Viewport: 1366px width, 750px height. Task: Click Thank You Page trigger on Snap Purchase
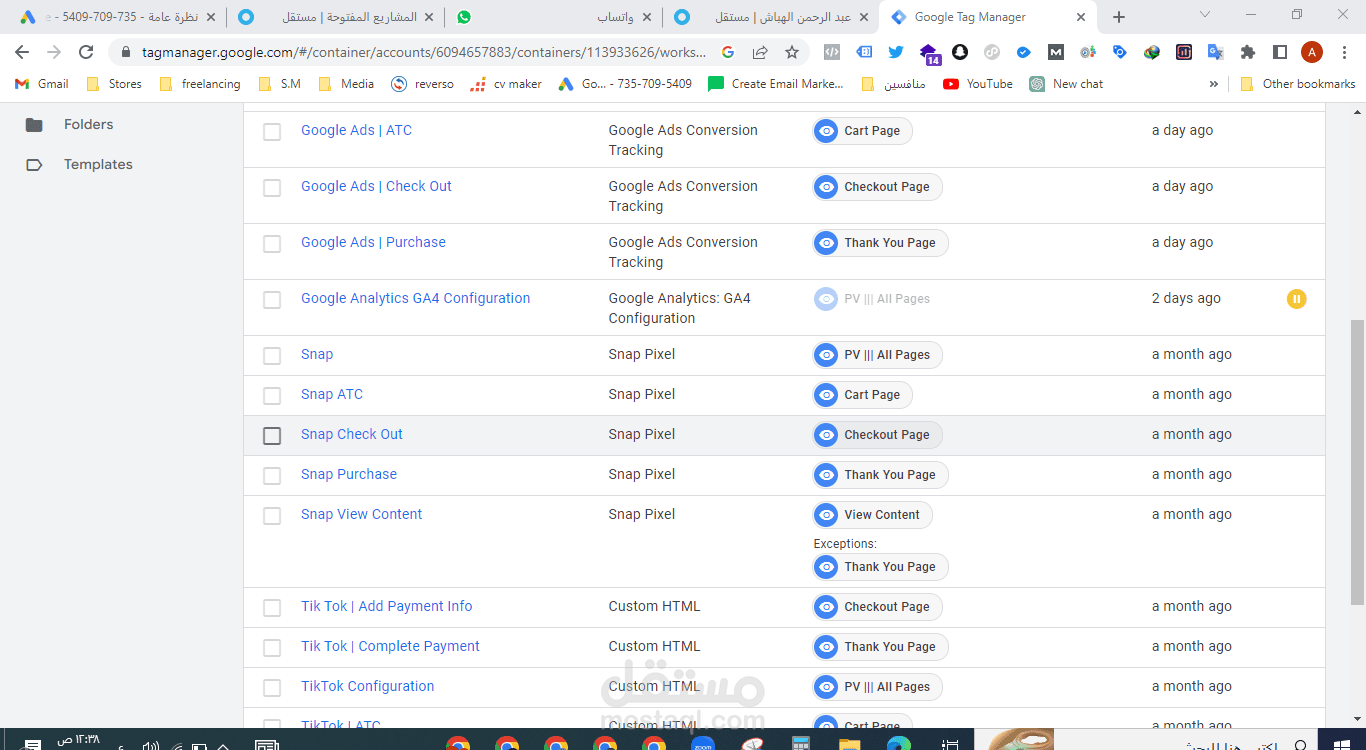click(x=880, y=475)
